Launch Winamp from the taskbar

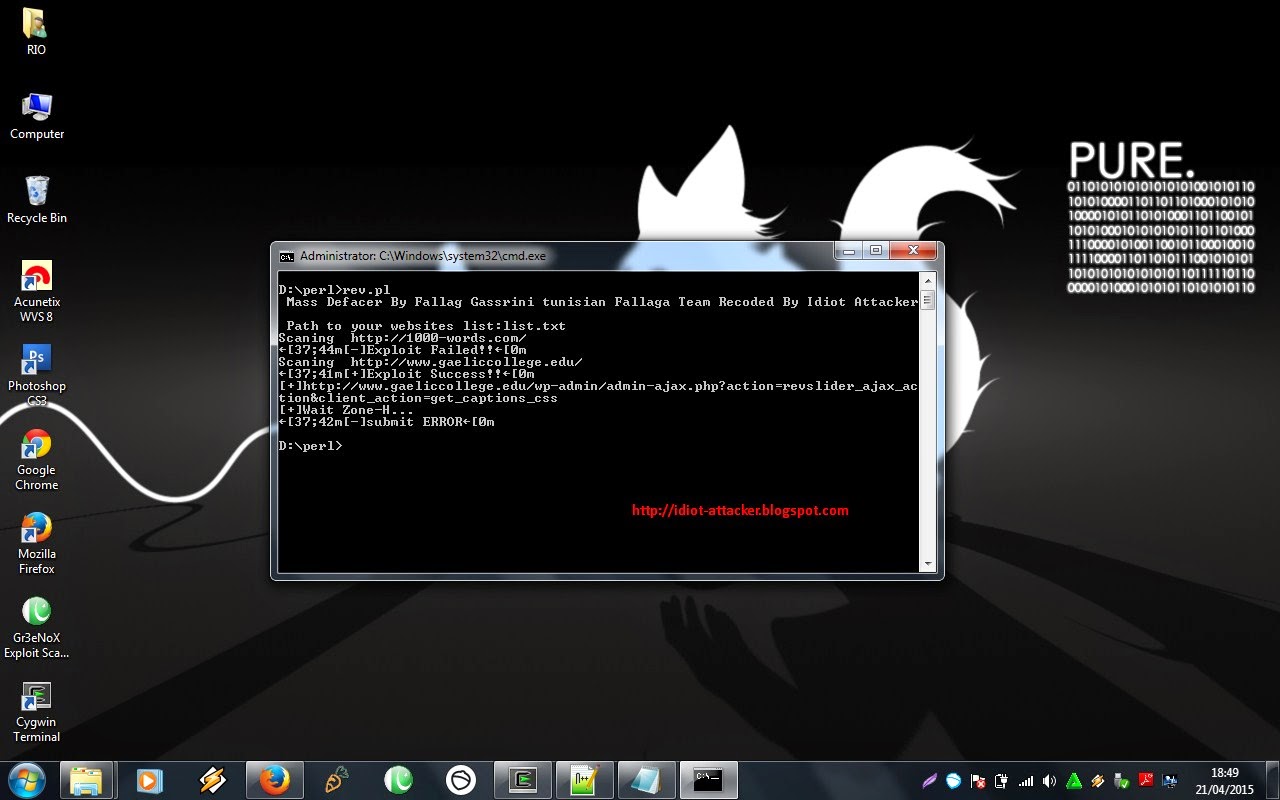(212, 779)
